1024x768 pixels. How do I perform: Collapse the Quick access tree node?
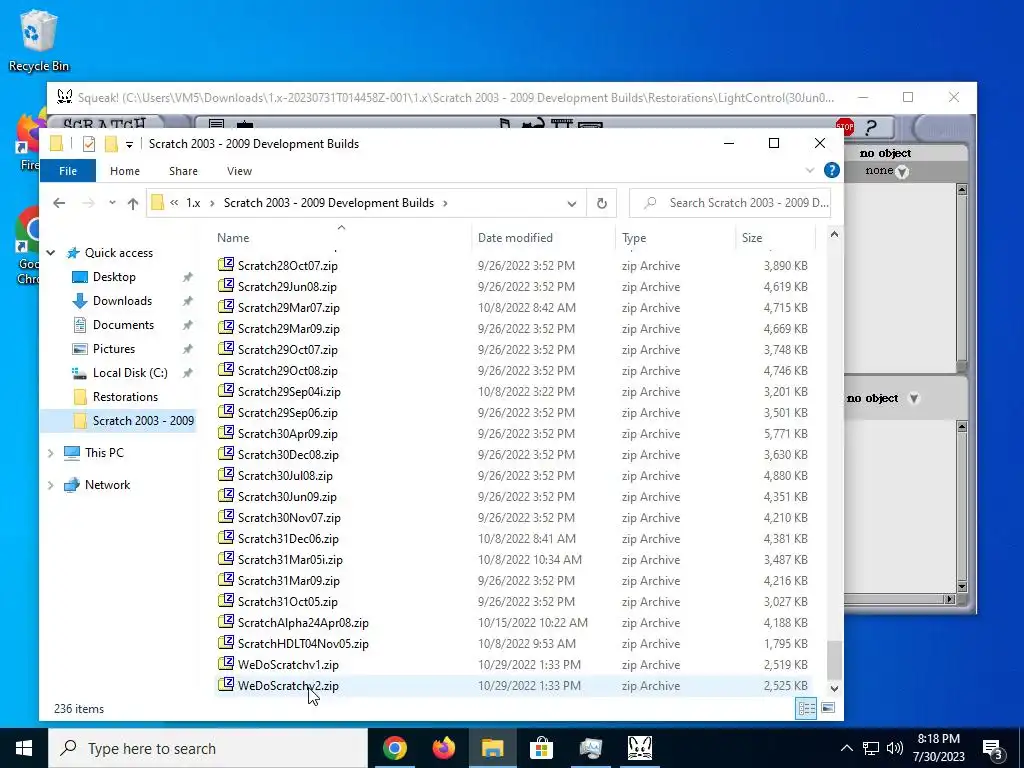(x=51, y=253)
